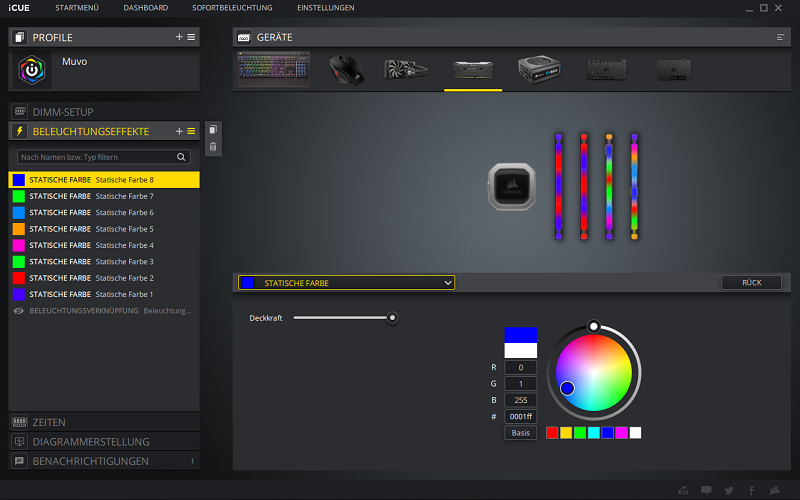
Task: Click the Basis color button
Action: 520,433
